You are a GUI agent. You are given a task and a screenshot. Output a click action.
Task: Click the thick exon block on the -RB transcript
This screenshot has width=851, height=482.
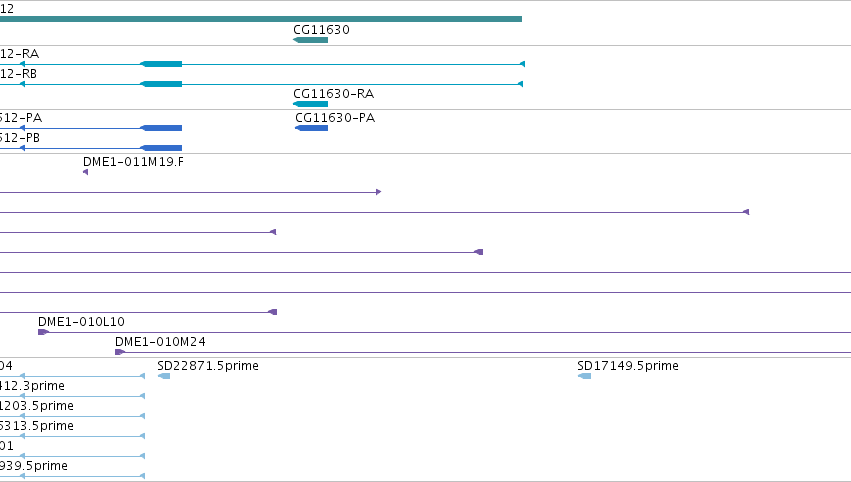tap(161, 84)
